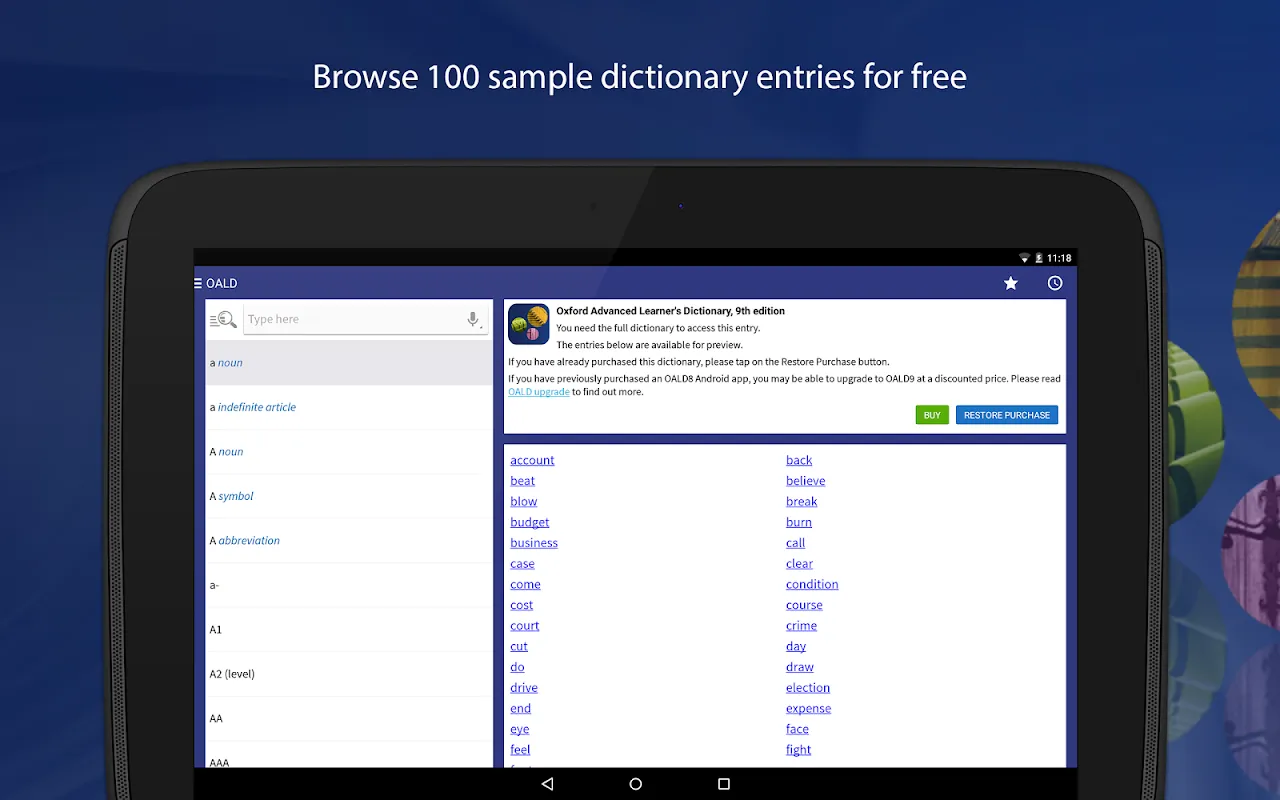Check the Wi-Fi status icon
Viewport: 1280px width, 800px height.
(x=1024, y=258)
